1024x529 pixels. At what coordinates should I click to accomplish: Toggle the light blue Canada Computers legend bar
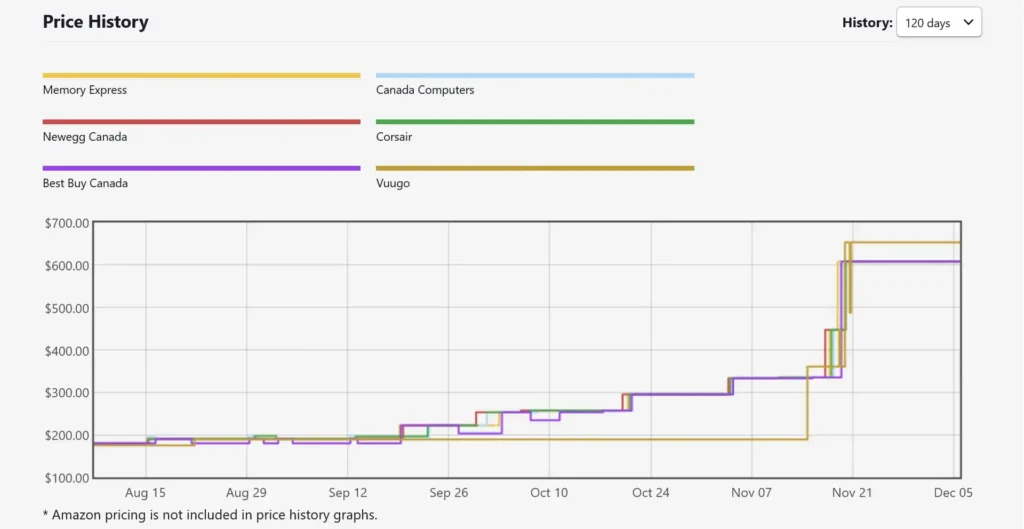pos(534,75)
